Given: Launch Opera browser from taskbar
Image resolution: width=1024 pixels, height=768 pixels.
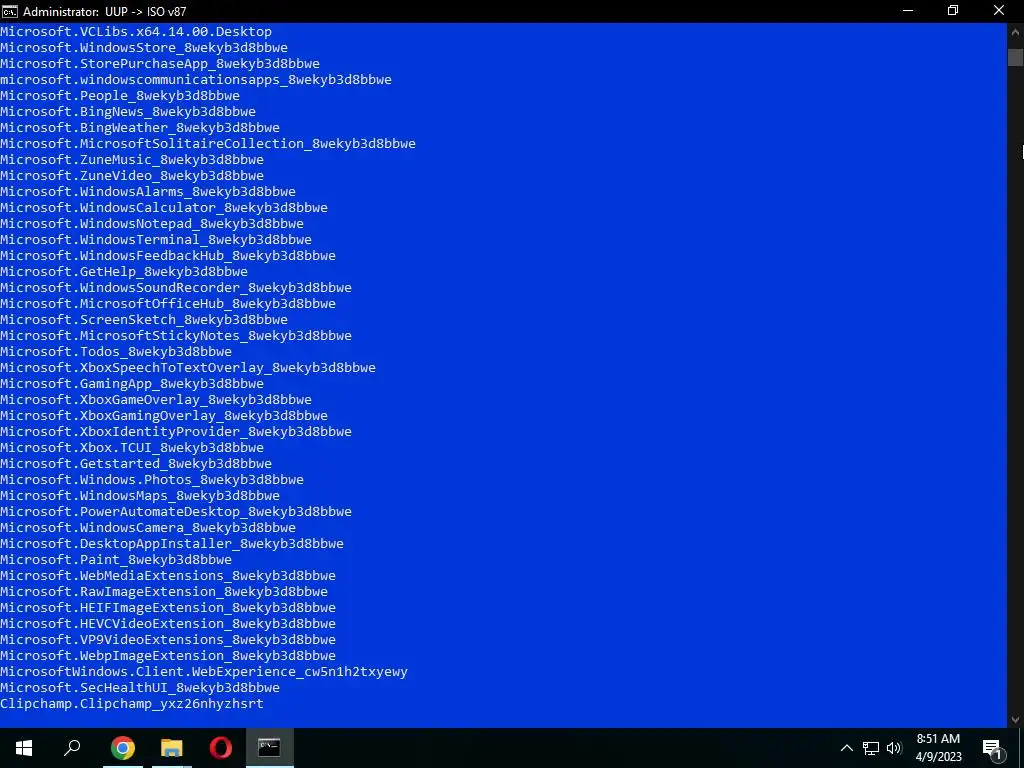Looking at the screenshot, I should [x=221, y=748].
